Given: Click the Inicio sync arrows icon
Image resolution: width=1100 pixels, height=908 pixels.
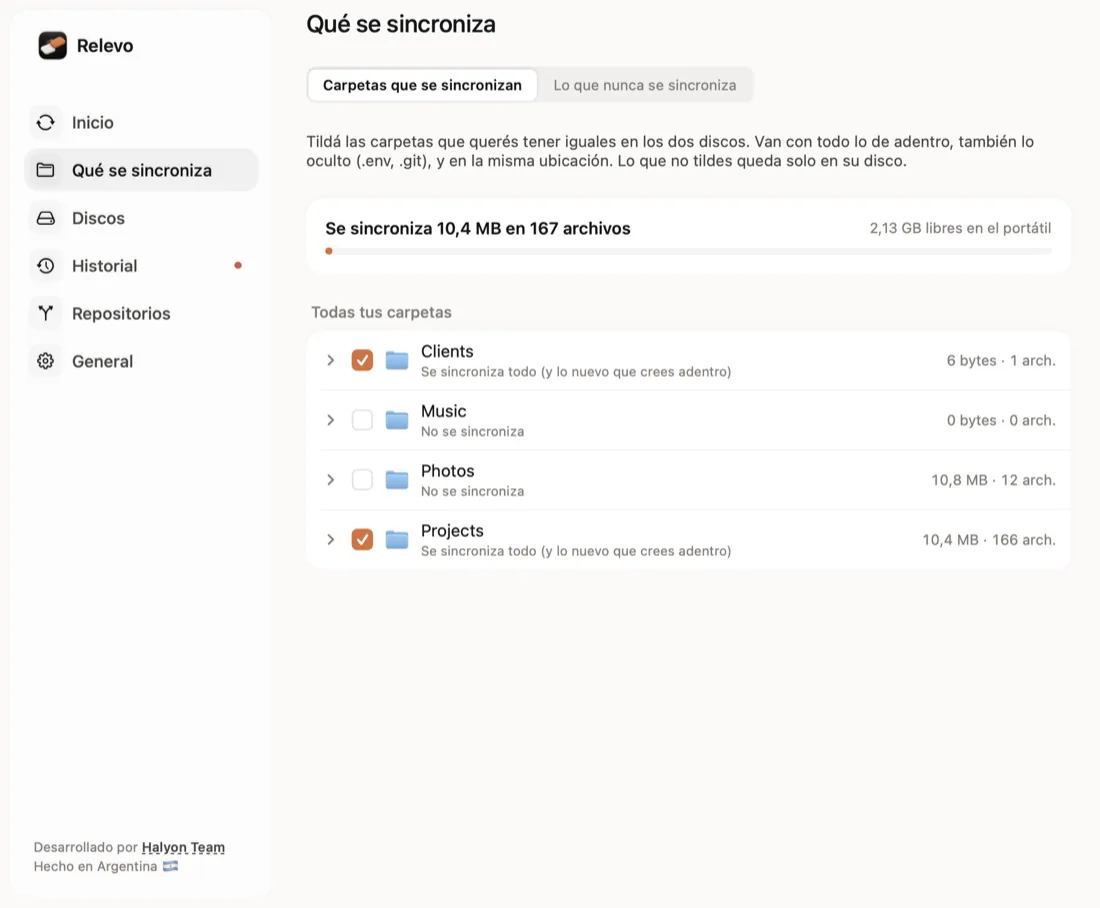Looking at the screenshot, I should click(46, 123).
